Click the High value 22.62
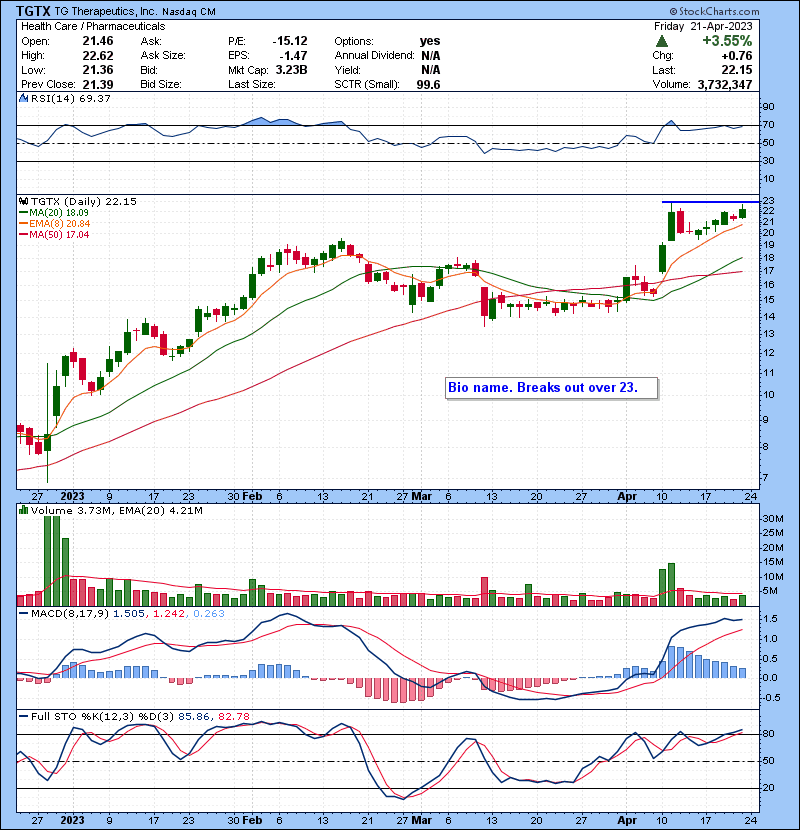 [x=98, y=56]
